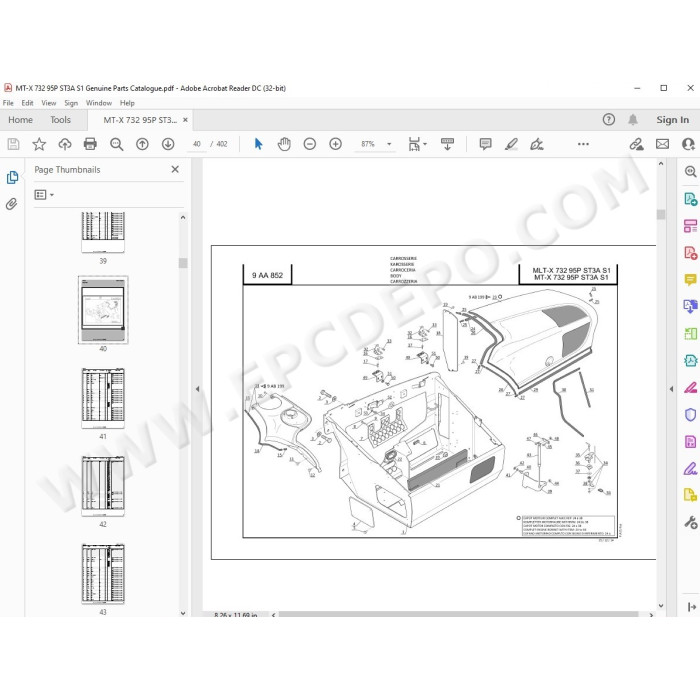The height and width of the screenshot is (700, 700).
Task: Switch to the Home tab
Action: pos(20,120)
